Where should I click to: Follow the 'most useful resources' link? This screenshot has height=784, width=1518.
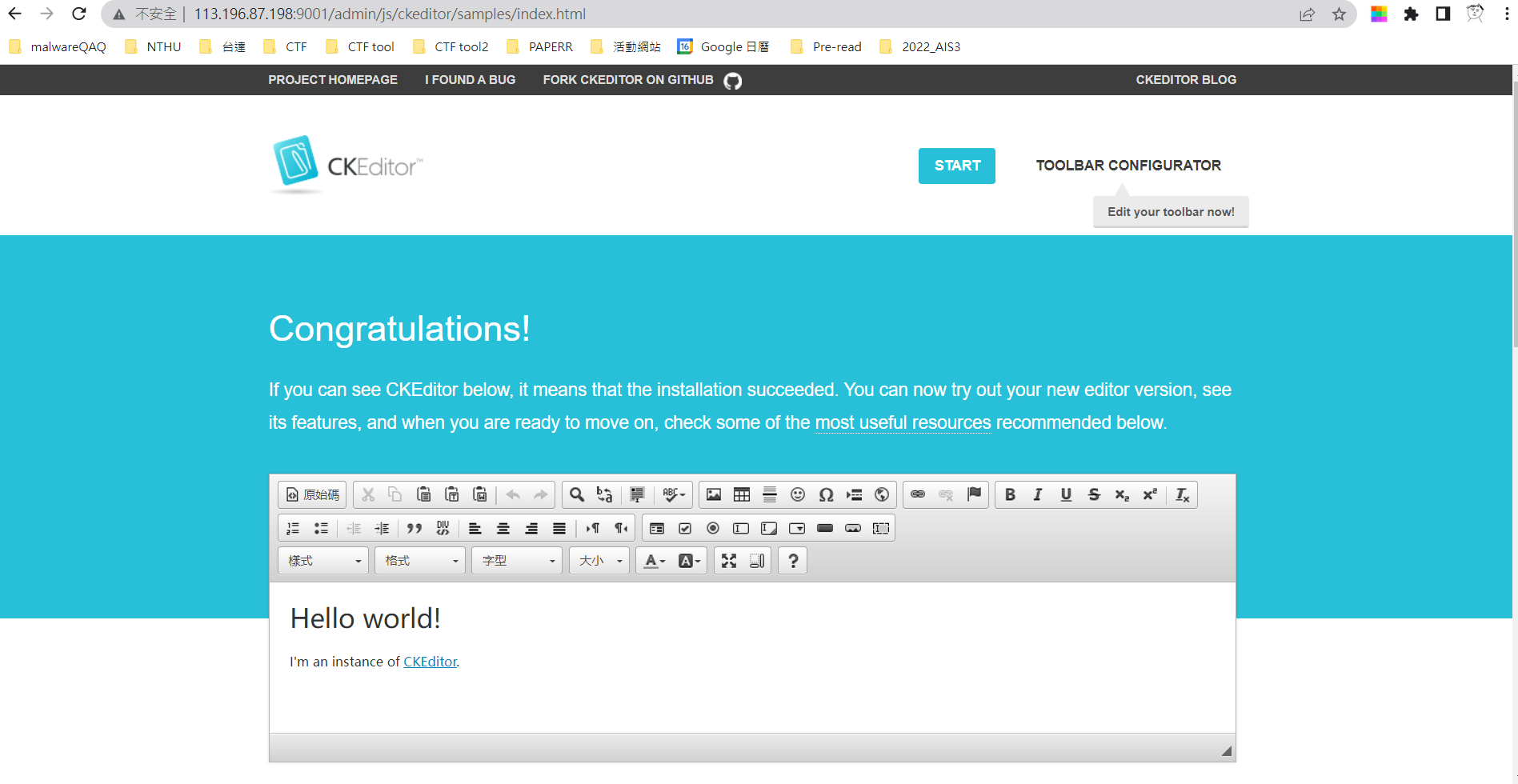pyautogui.click(x=903, y=422)
